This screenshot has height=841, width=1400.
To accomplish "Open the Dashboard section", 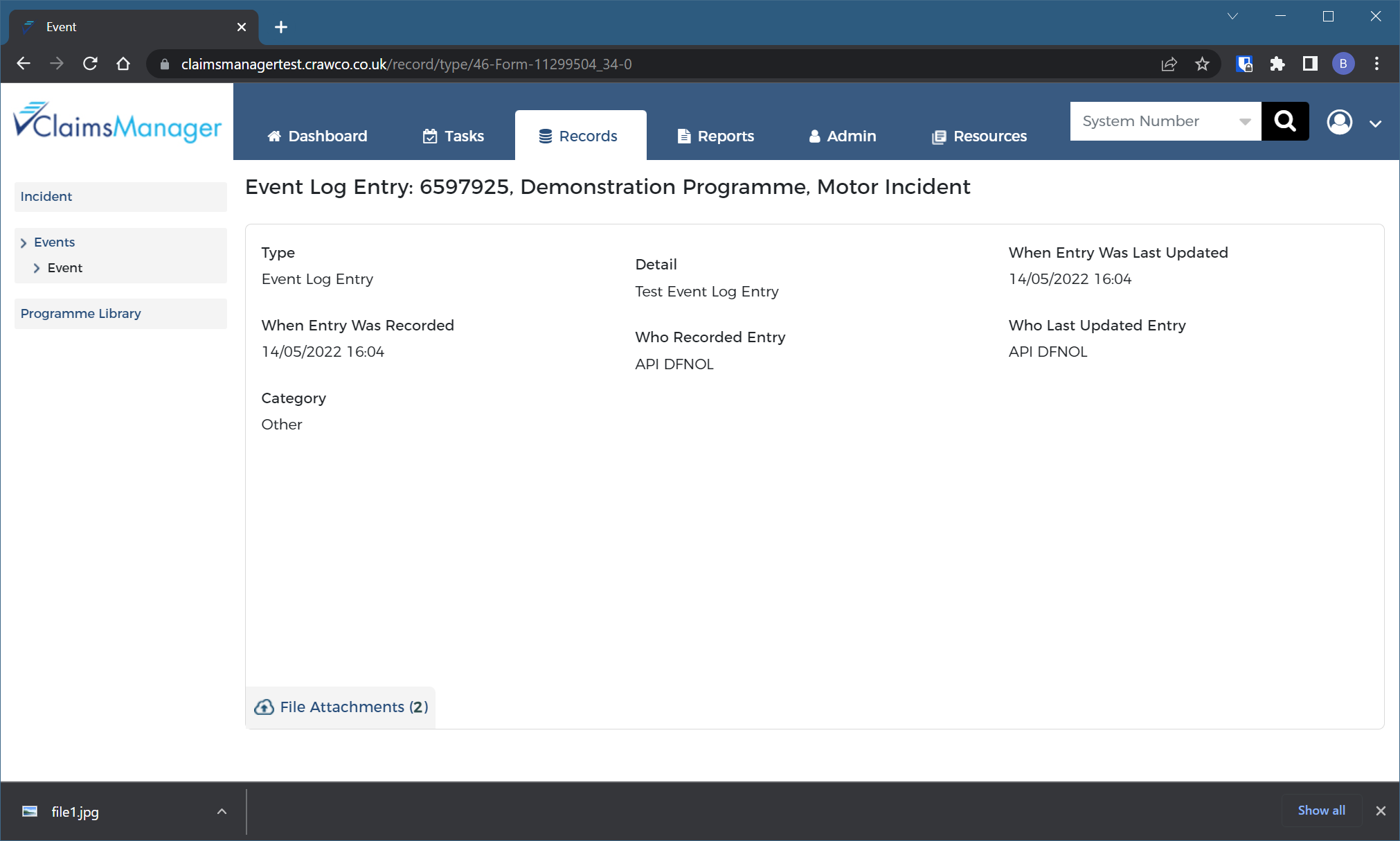I will [317, 135].
